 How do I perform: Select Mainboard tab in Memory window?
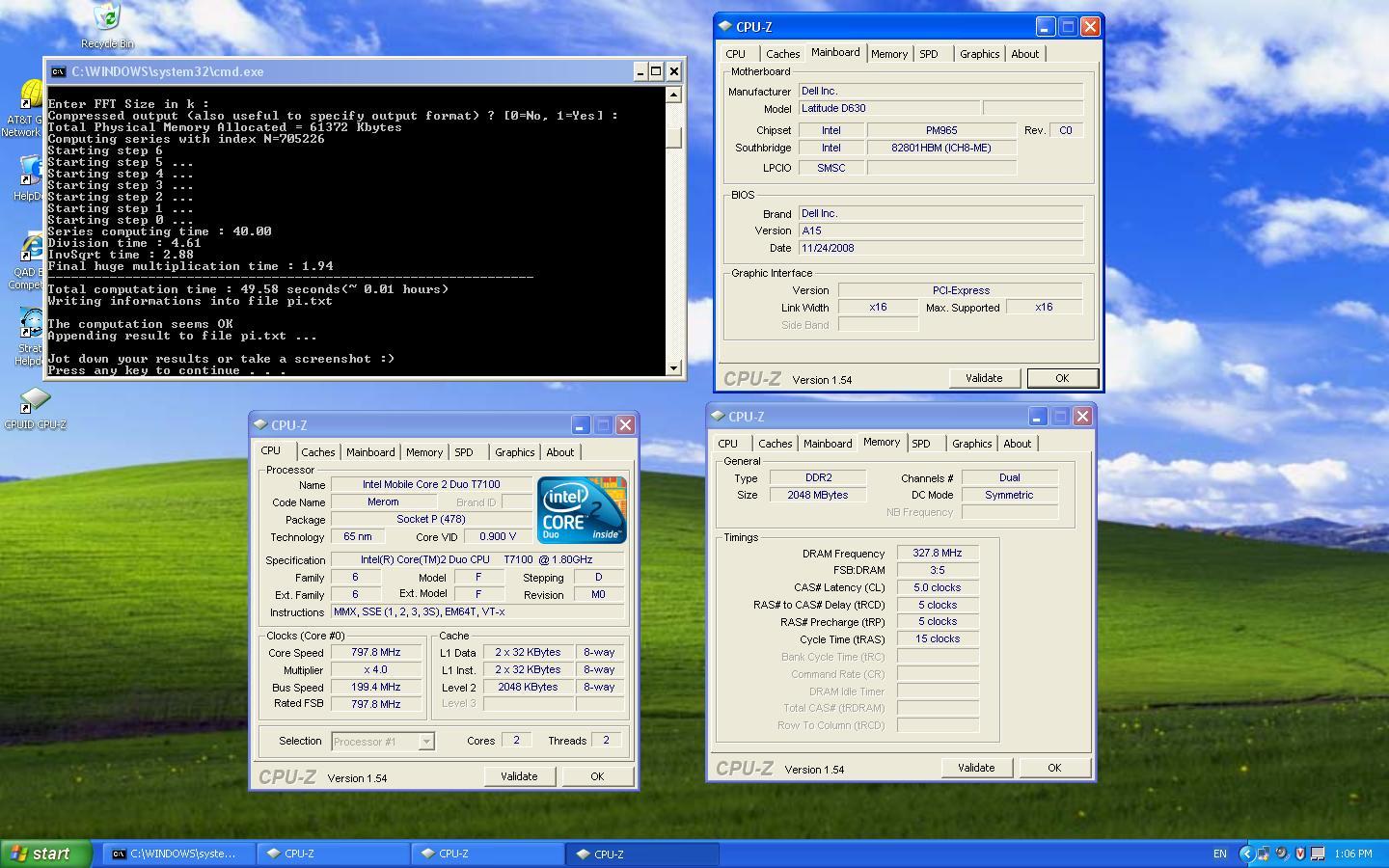click(x=828, y=444)
